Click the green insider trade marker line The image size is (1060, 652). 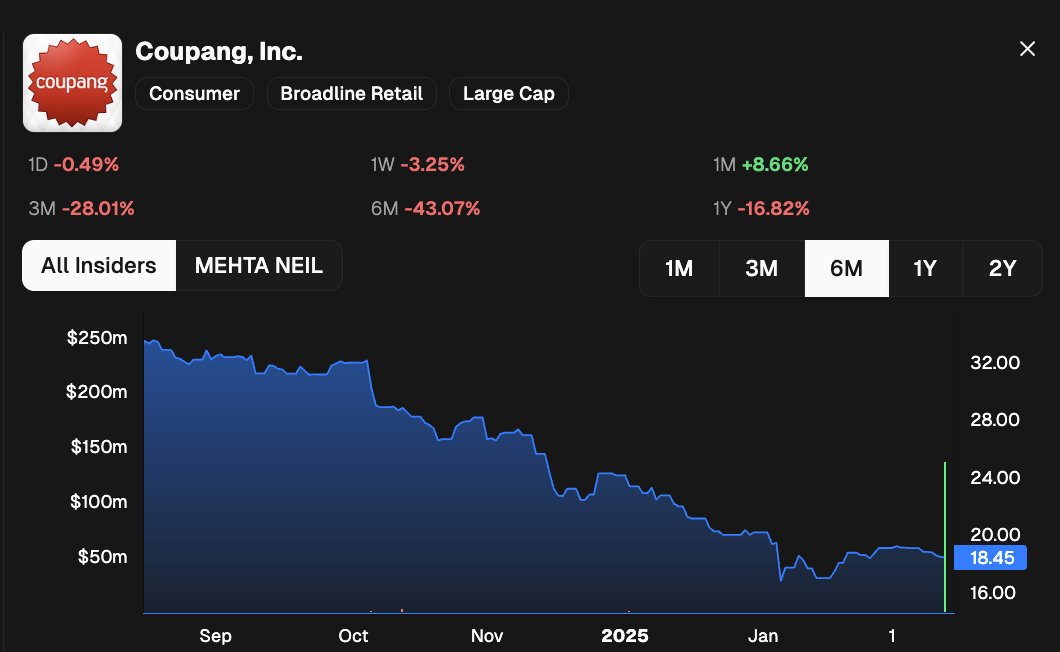944,538
